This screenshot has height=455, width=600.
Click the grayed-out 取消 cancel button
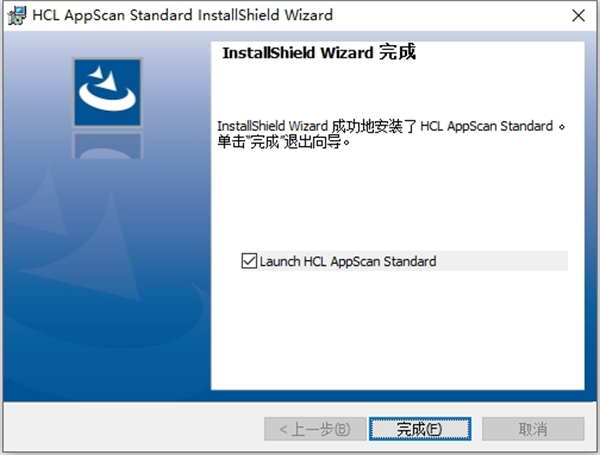click(533, 429)
